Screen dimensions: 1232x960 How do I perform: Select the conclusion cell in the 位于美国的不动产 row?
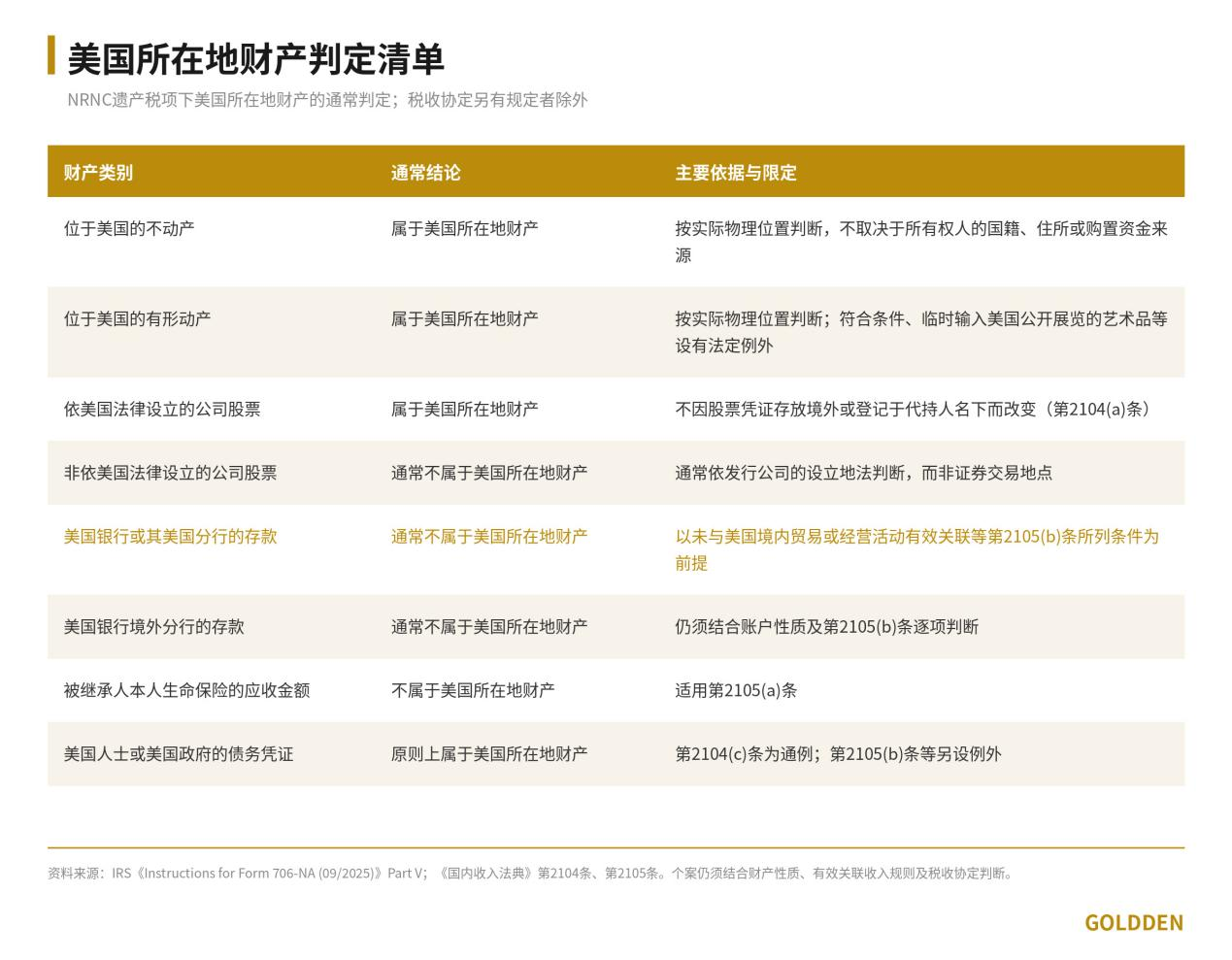tap(464, 229)
